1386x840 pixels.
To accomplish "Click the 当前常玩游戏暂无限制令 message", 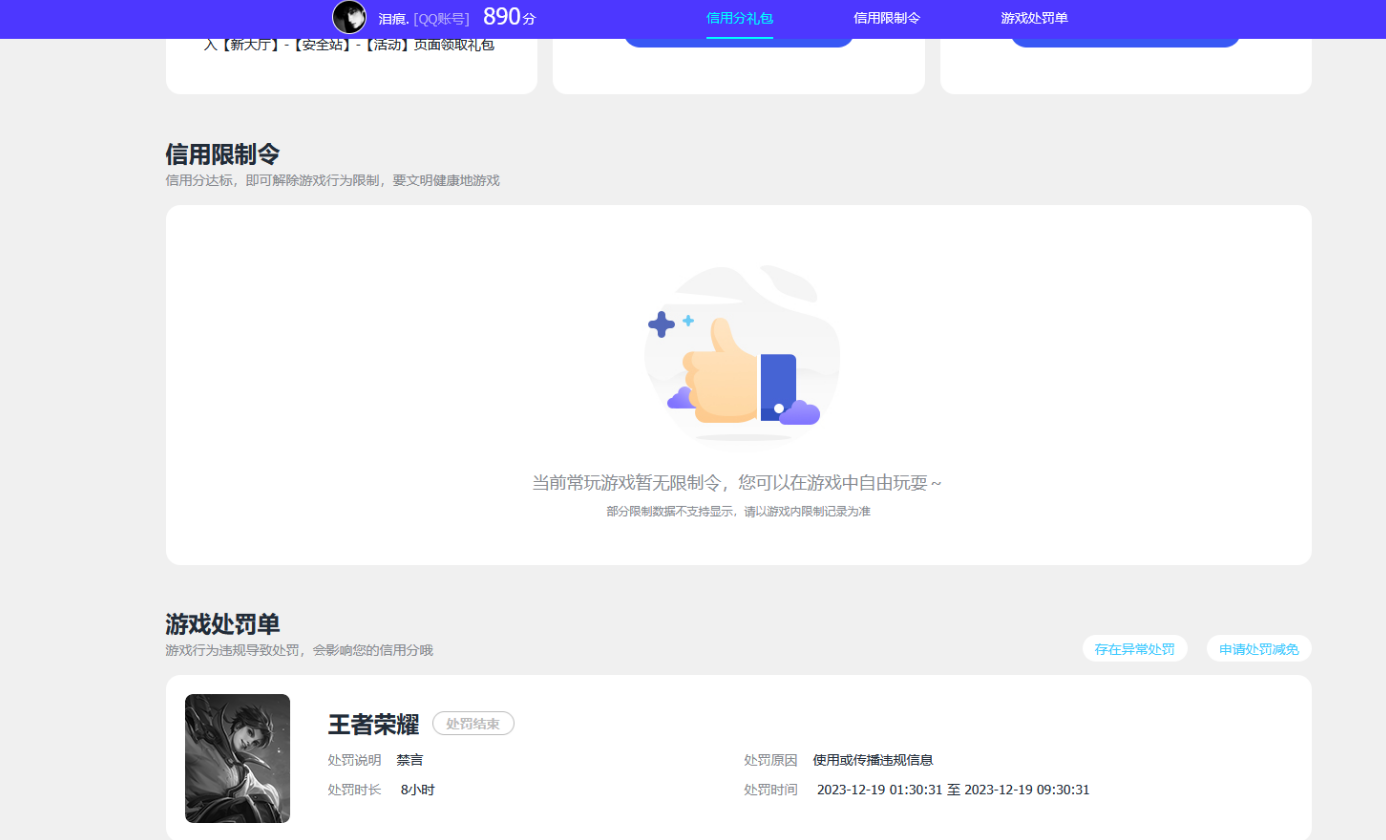I will point(737,483).
